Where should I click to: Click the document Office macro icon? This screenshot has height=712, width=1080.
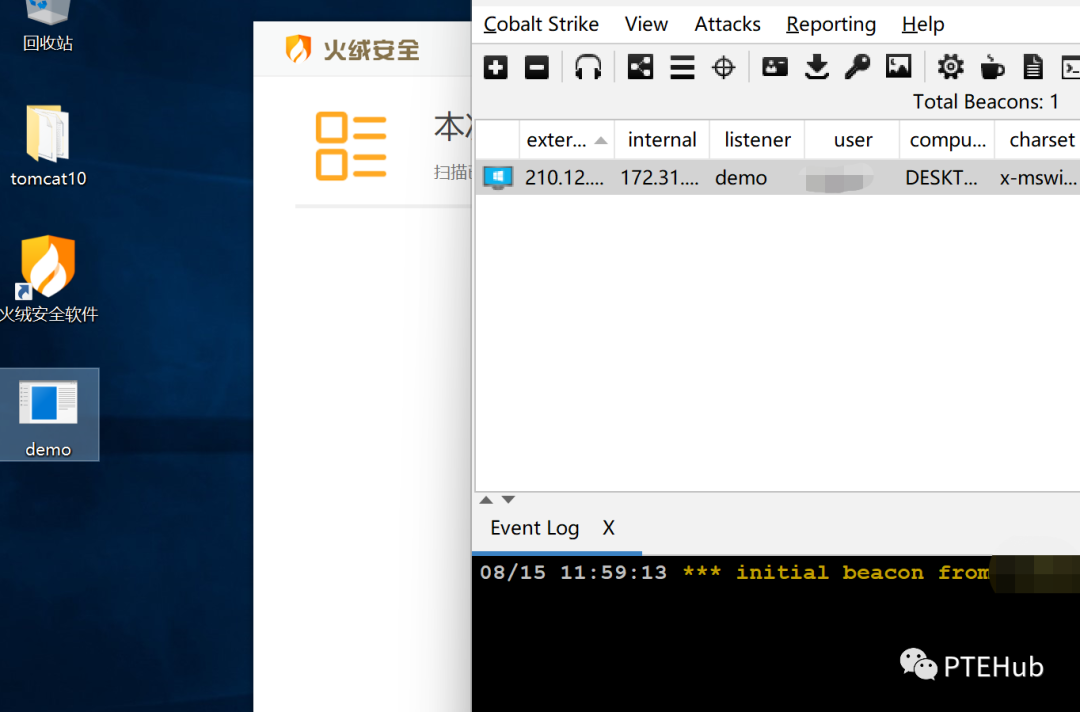[1033, 67]
